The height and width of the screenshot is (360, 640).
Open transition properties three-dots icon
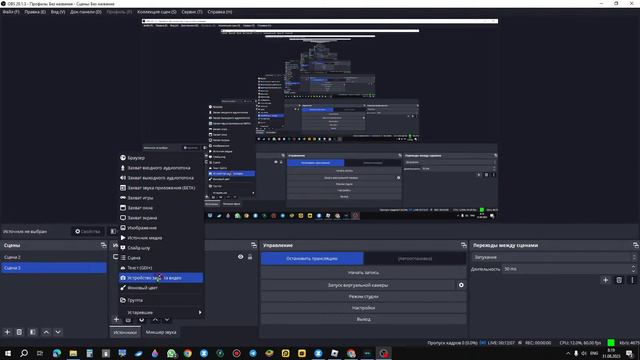click(x=632, y=280)
